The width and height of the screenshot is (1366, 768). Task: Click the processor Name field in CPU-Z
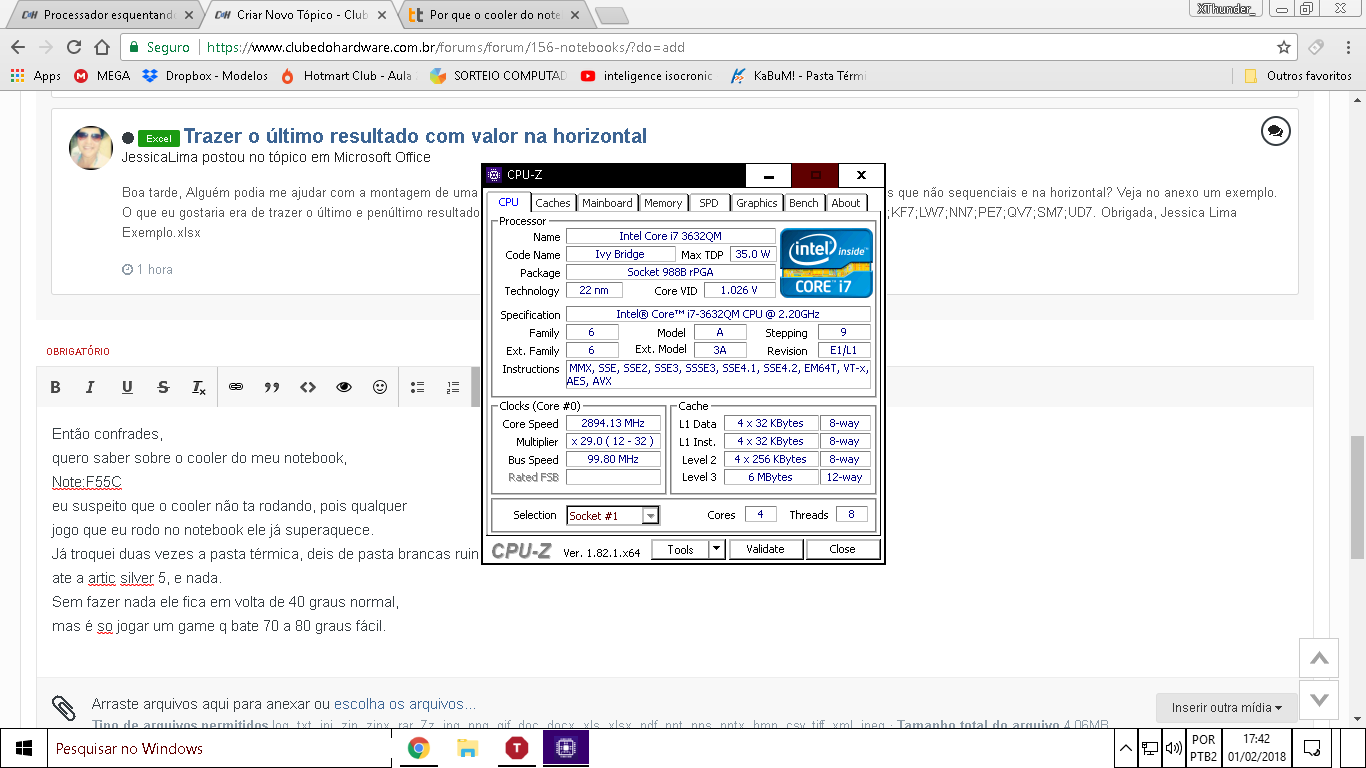670,236
